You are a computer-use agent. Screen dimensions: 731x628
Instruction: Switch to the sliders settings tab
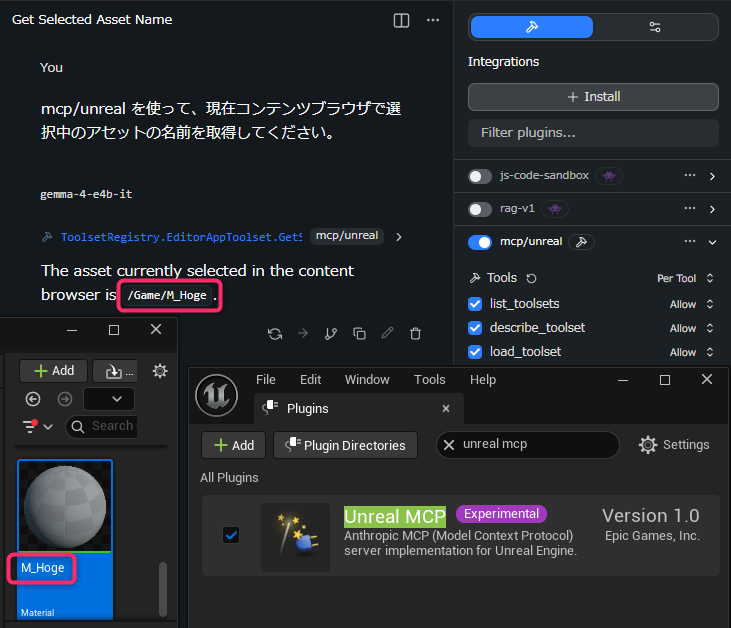(x=655, y=27)
